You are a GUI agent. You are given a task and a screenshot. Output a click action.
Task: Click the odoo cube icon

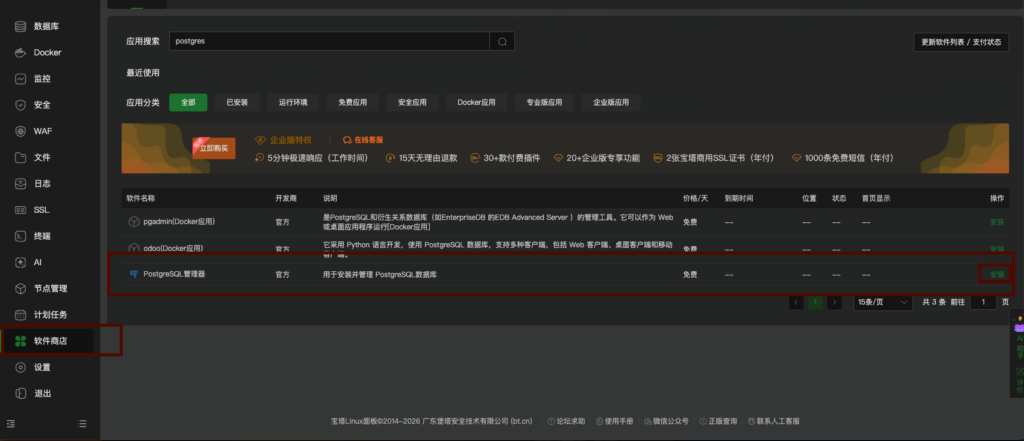point(133,248)
